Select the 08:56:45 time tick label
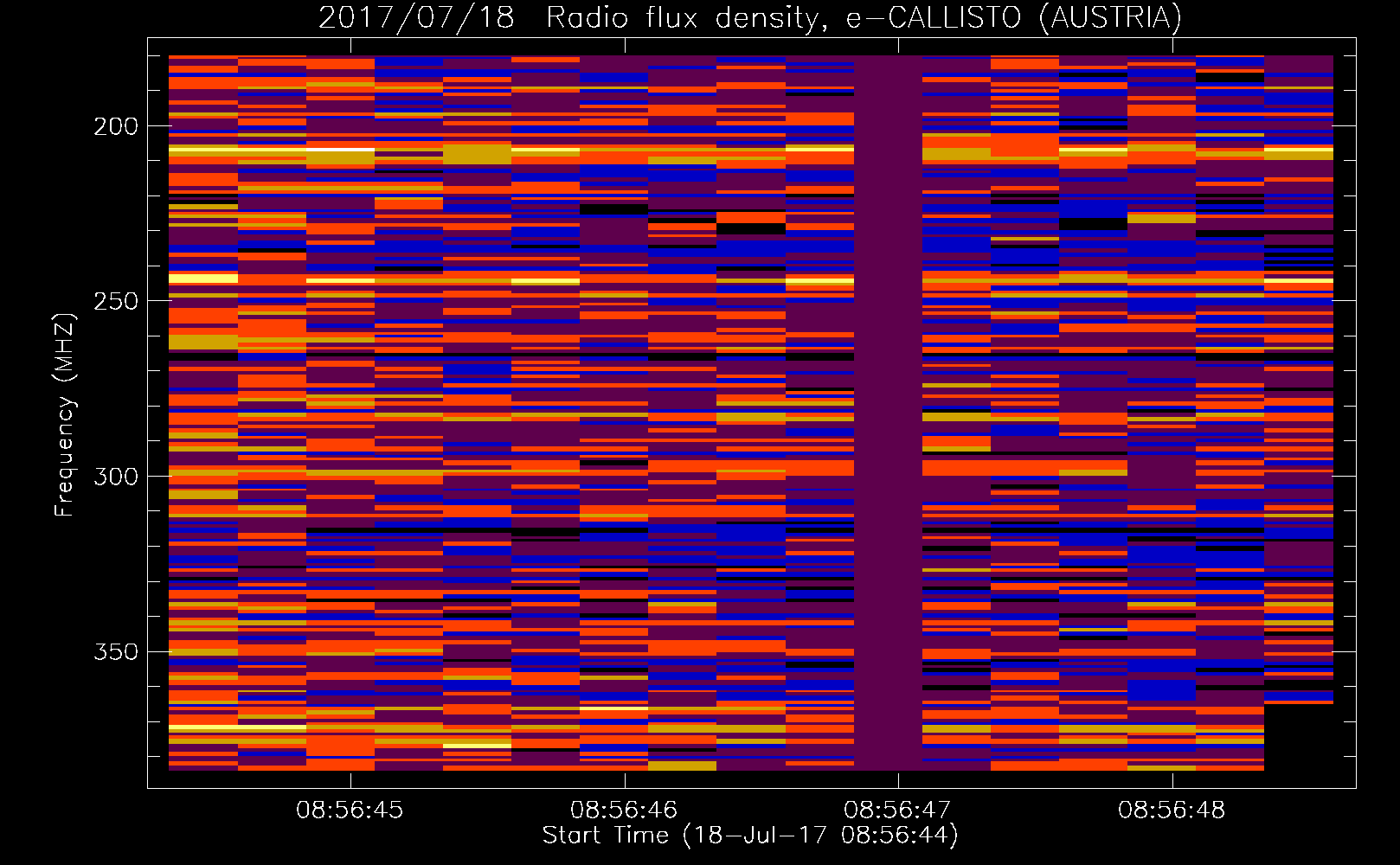Screen dimensions: 1400x865 350,810
